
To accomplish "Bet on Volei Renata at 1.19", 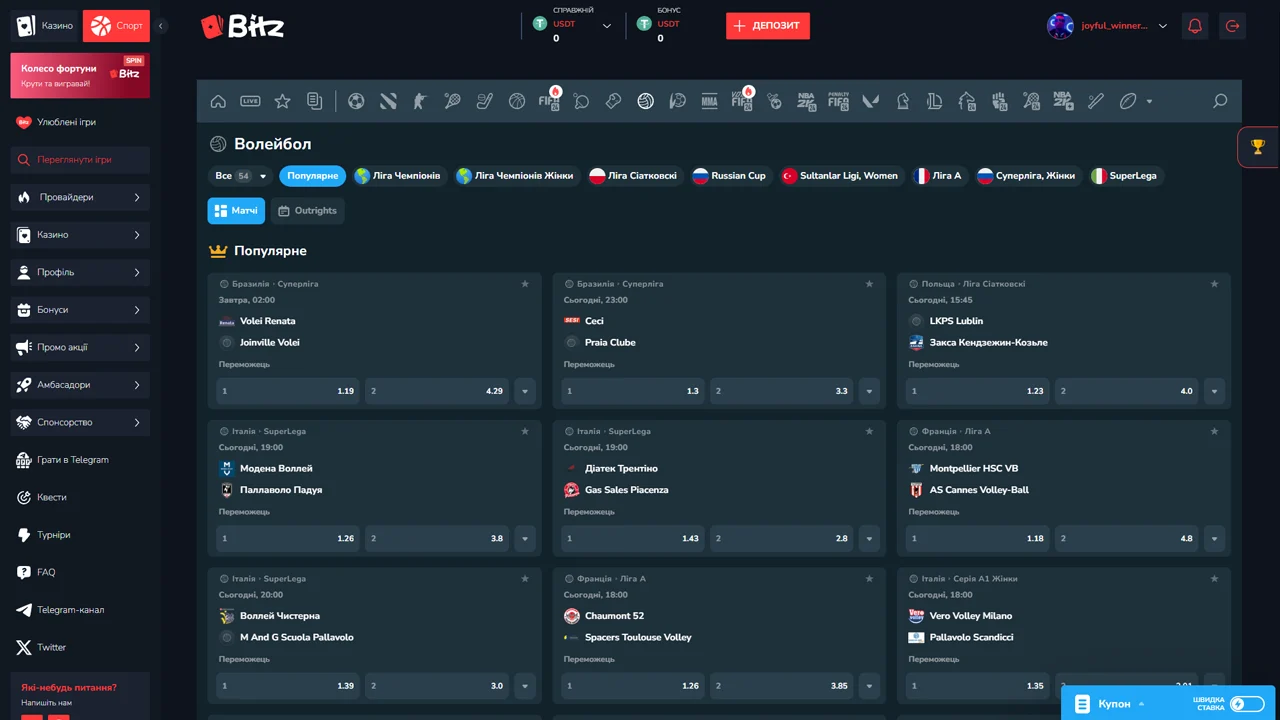I will 288,391.
